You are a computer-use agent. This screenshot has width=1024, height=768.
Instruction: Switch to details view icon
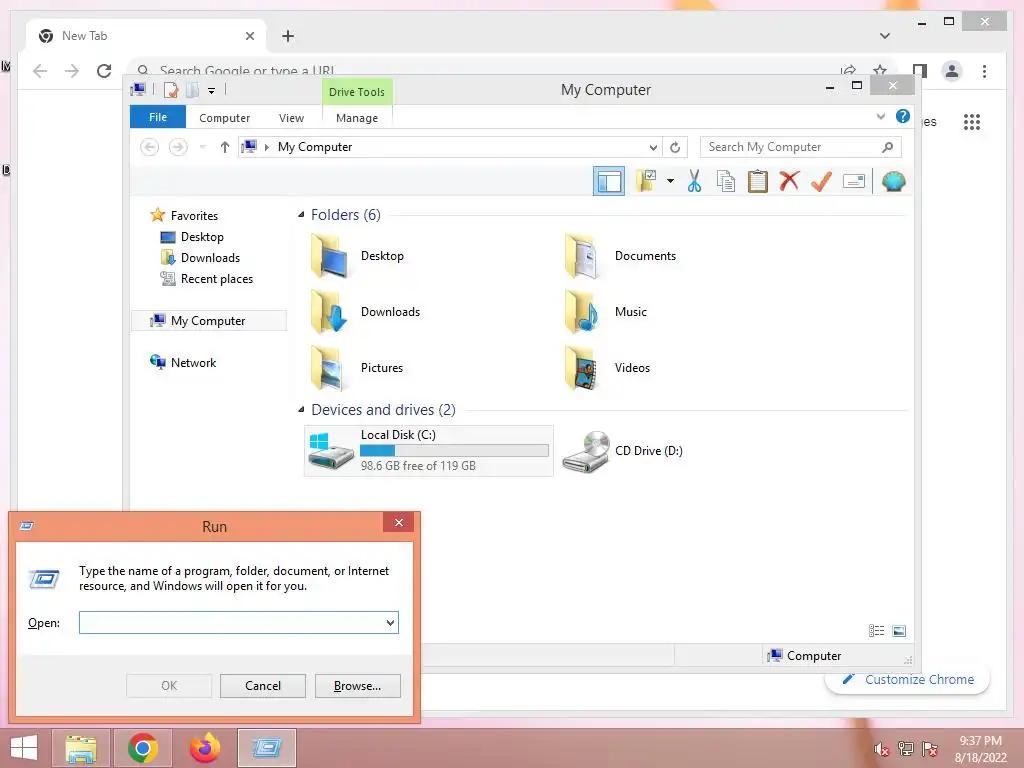[876, 630]
